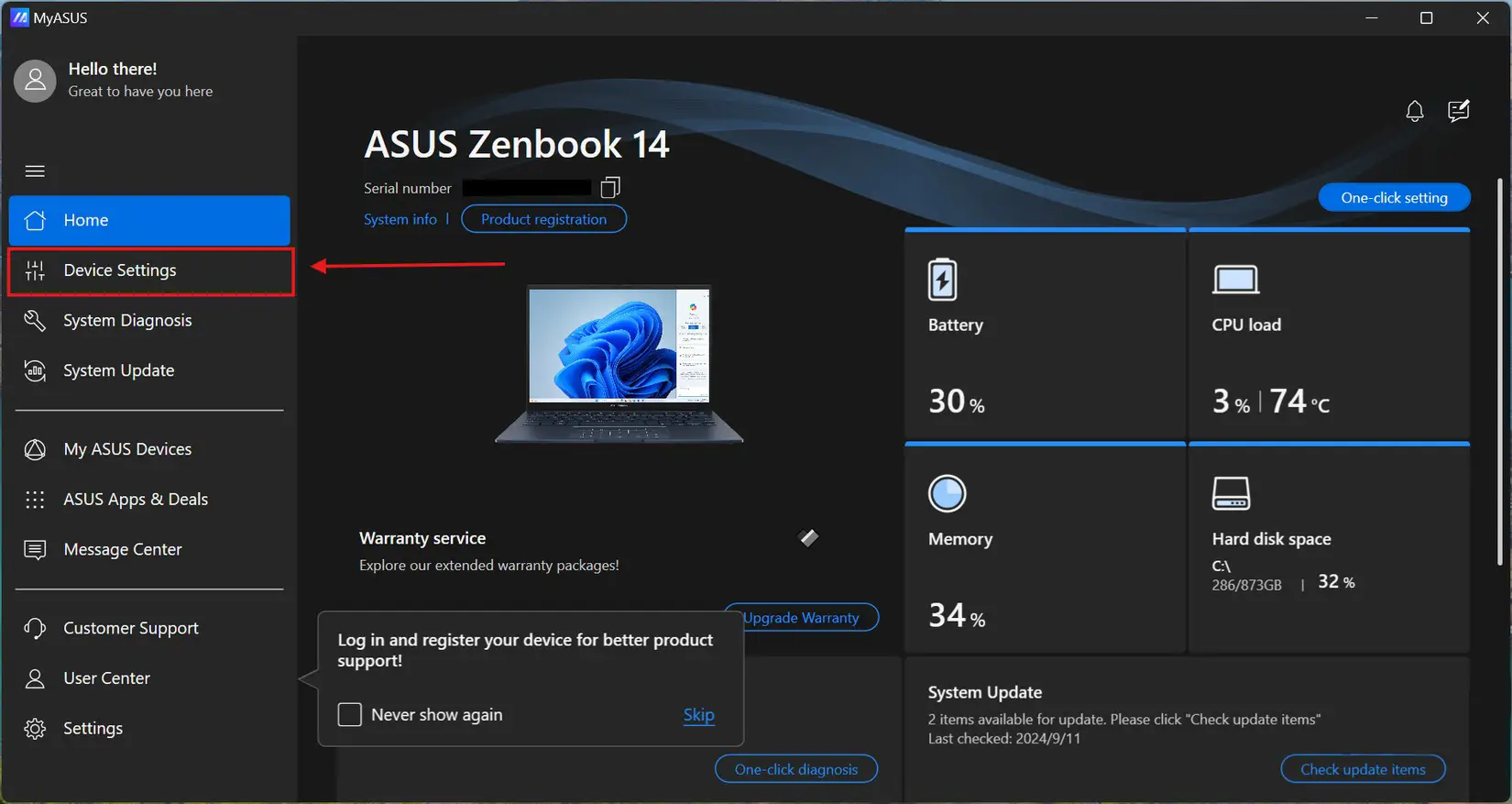Open Device Settings in sidebar
This screenshot has width=1512, height=804.
click(x=150, y=270)
